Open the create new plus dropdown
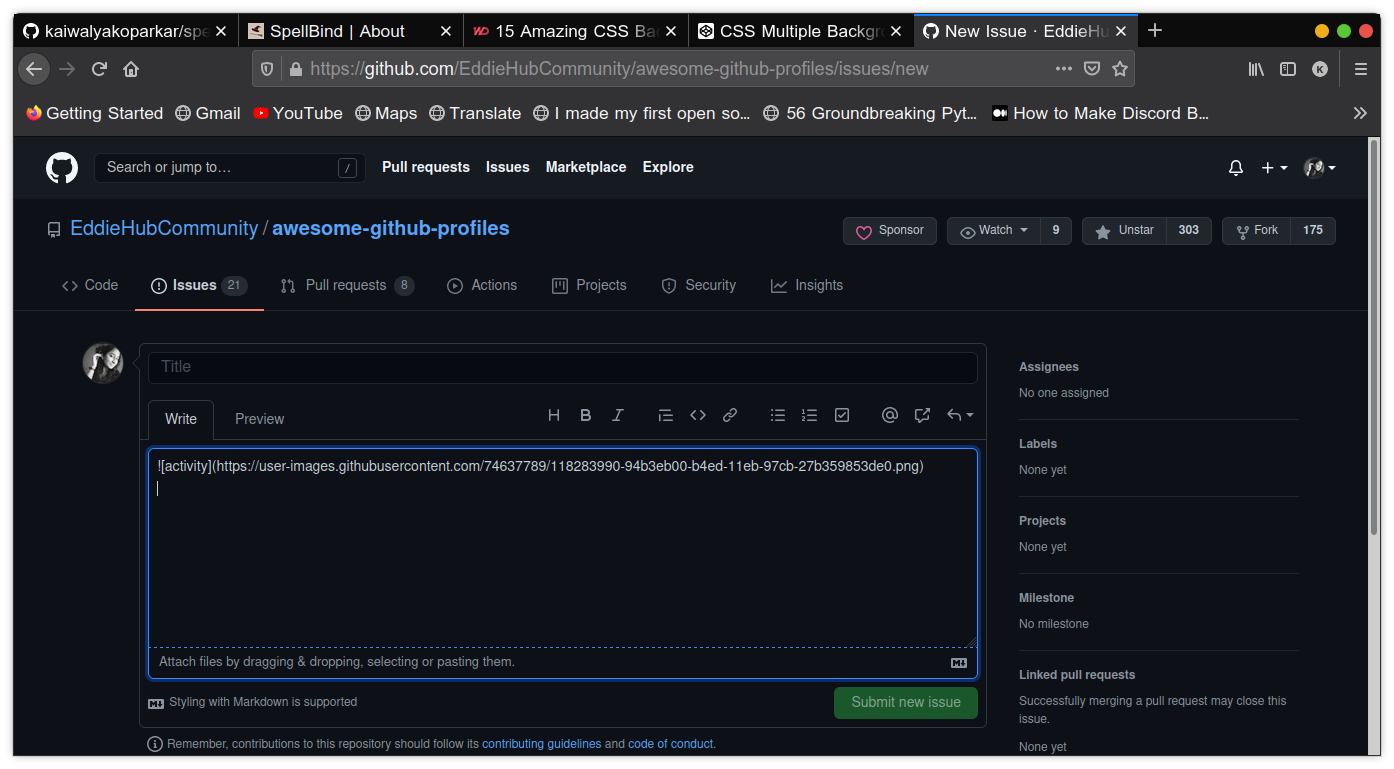1394x769 pixels. tap(1274, 168)
